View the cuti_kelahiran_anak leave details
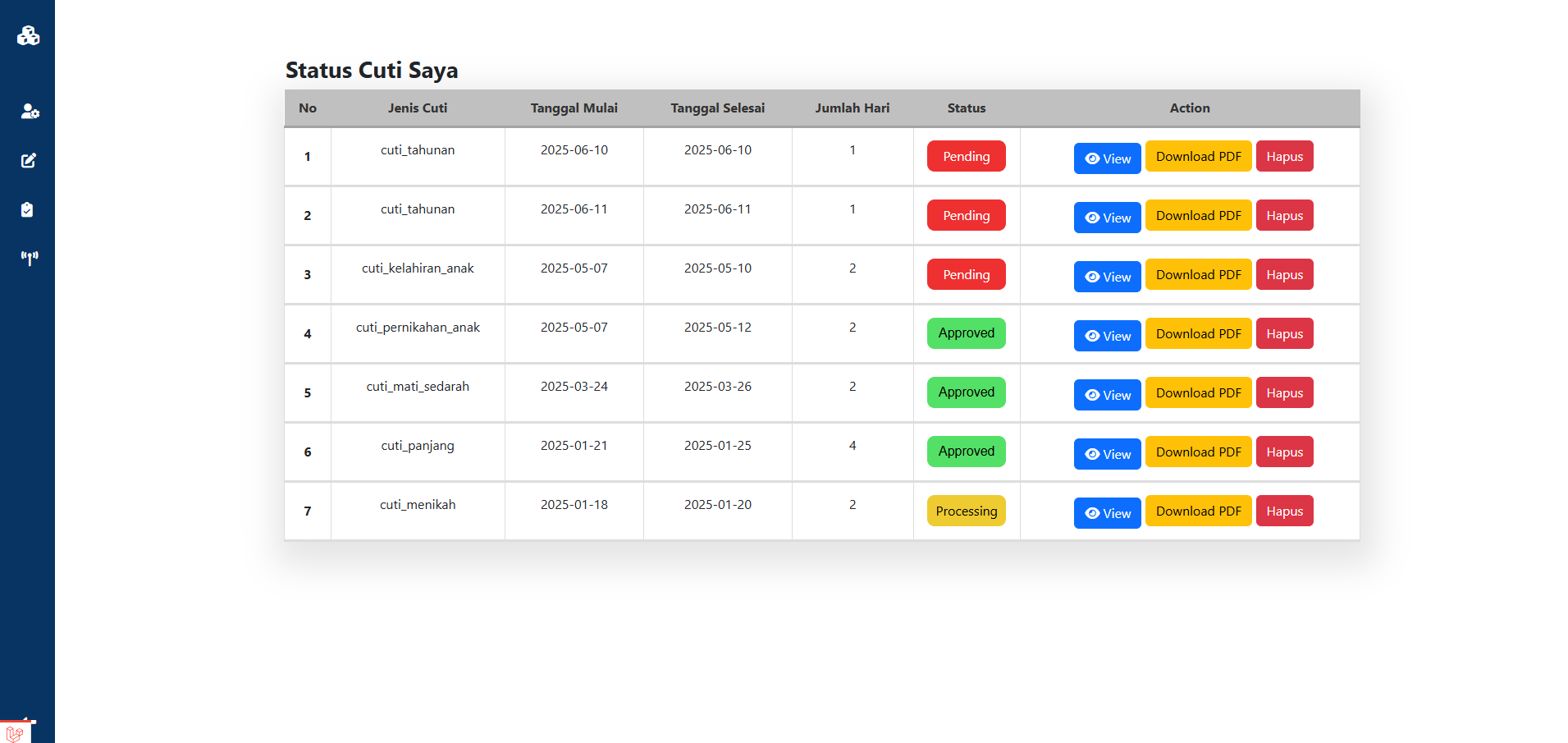1568x743 pixels. pyautogui.click(x=1107, y=277)
